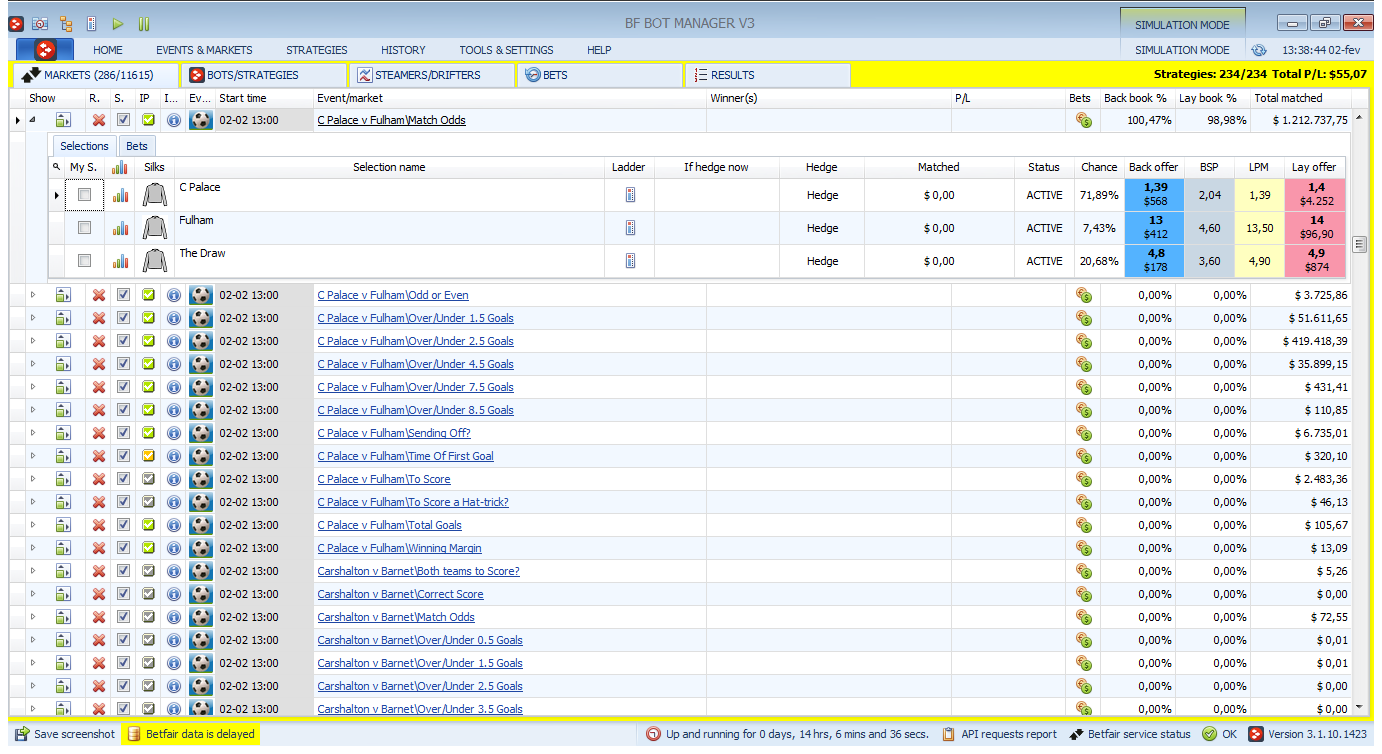Toggle S checkbox on Match Odds row
The image size is (1382, 754).
[x=123, y=120]
